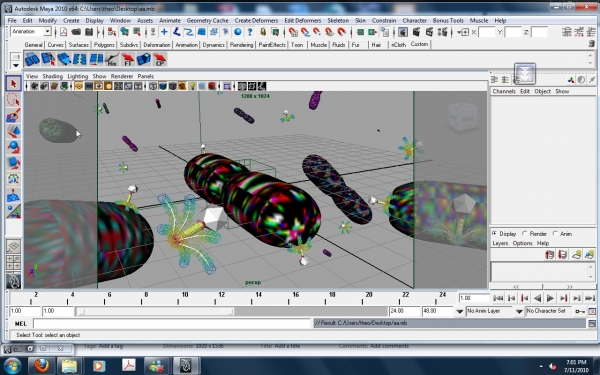This screenshot has width=600, height=375.
Task: Open the Layers menu in layer editor
Action: (x=500, y=243)
